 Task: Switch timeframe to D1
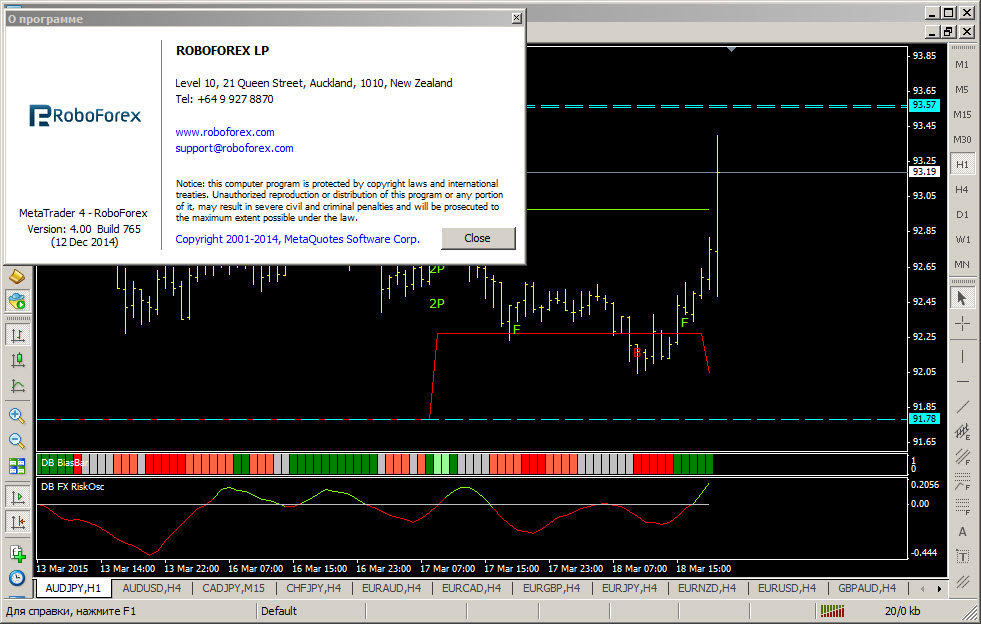tap(962, 215)
